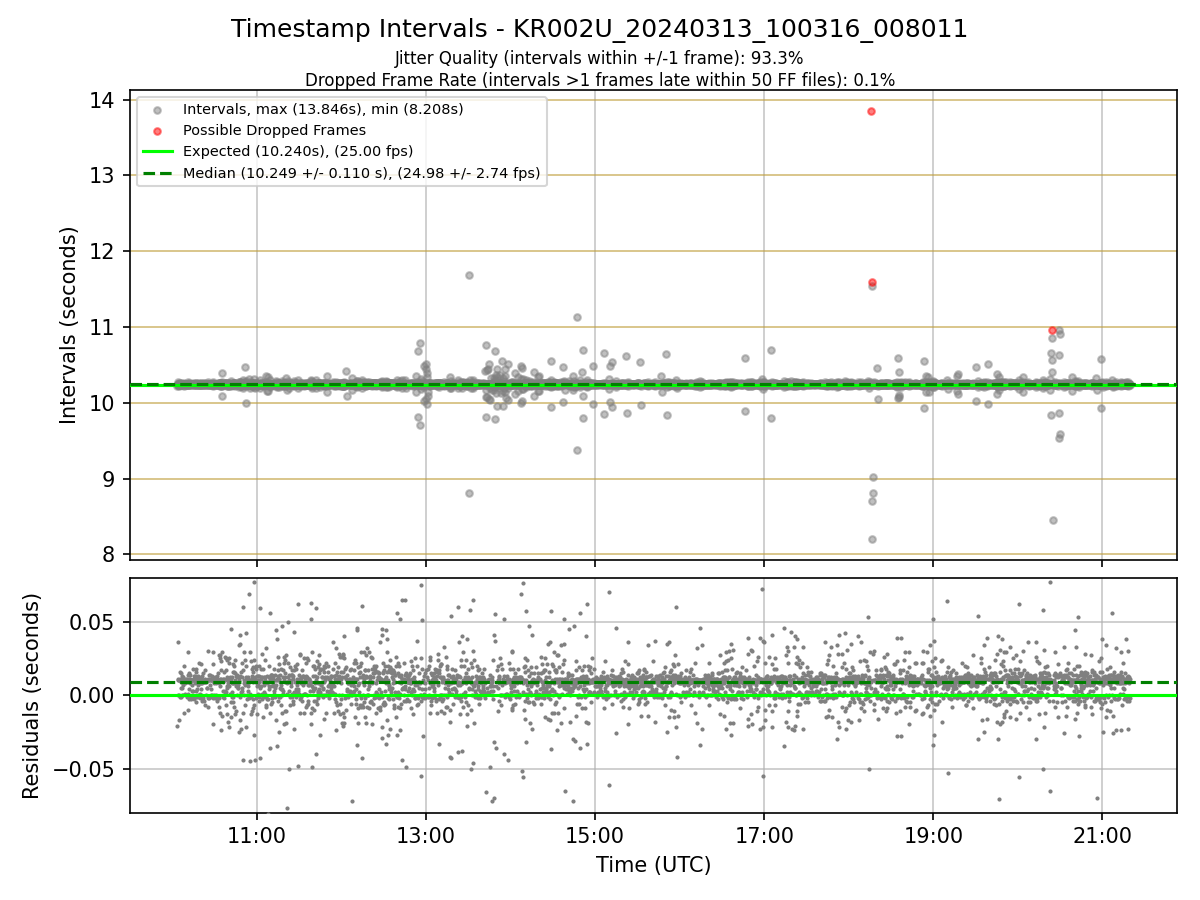This screenshot has width=1200, height=900.
Task: Click the '13:00' time tick label
Action: [426, 834]
